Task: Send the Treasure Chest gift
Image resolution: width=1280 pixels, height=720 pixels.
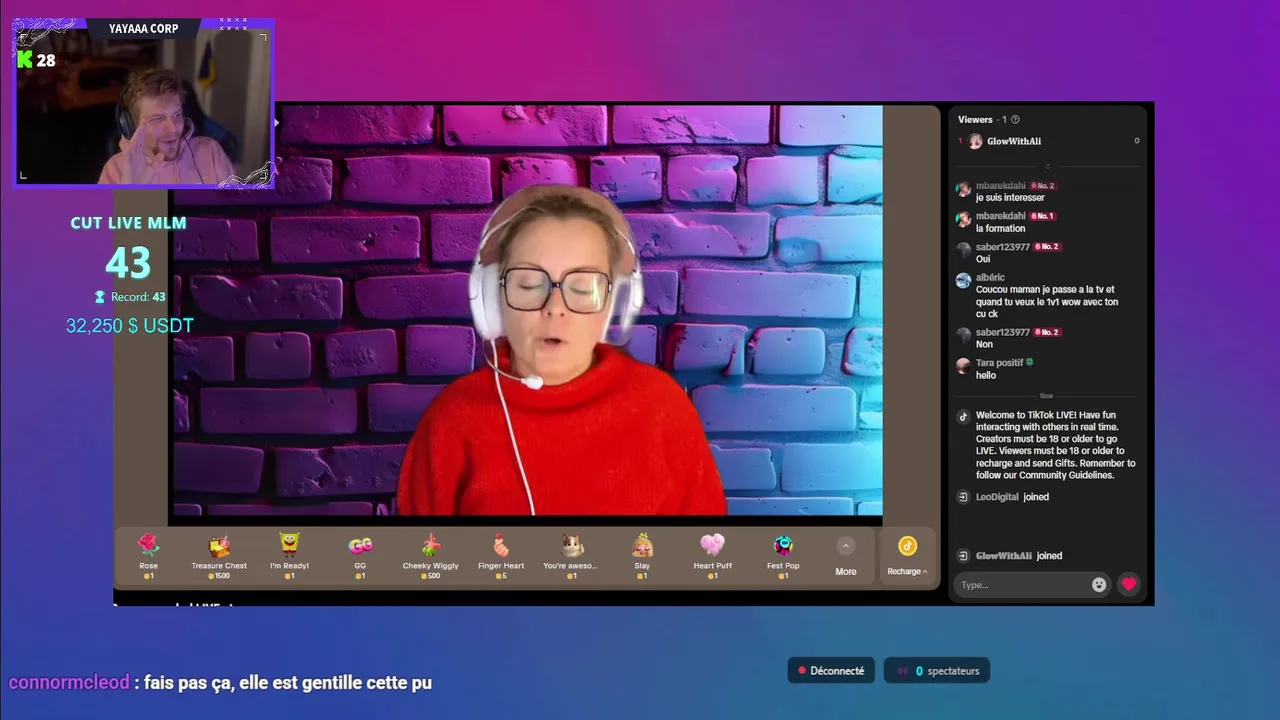Action: [219, 556]
